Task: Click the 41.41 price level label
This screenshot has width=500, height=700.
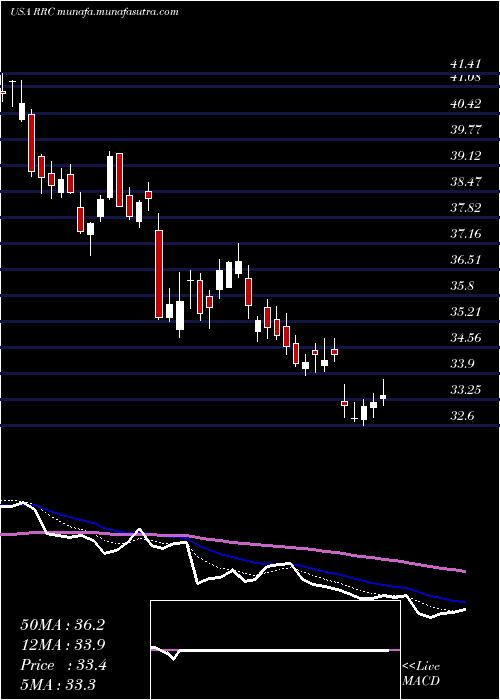Action: tap(465, 65)
